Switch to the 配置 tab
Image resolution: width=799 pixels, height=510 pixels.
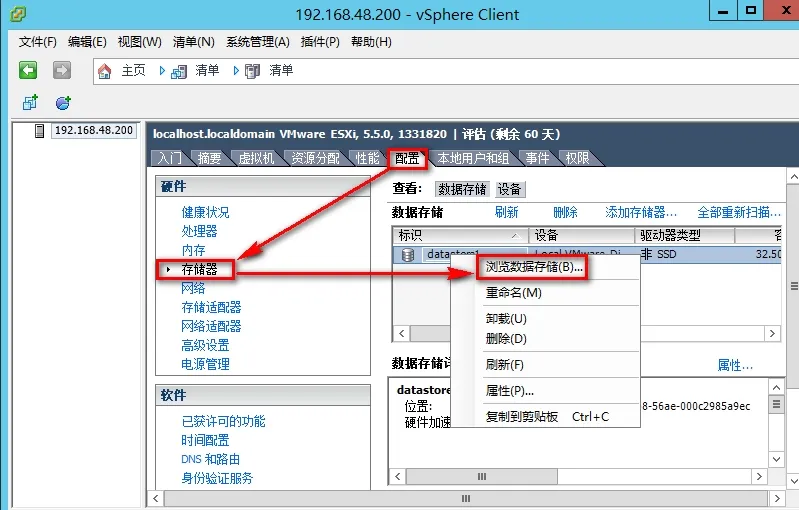407,158
